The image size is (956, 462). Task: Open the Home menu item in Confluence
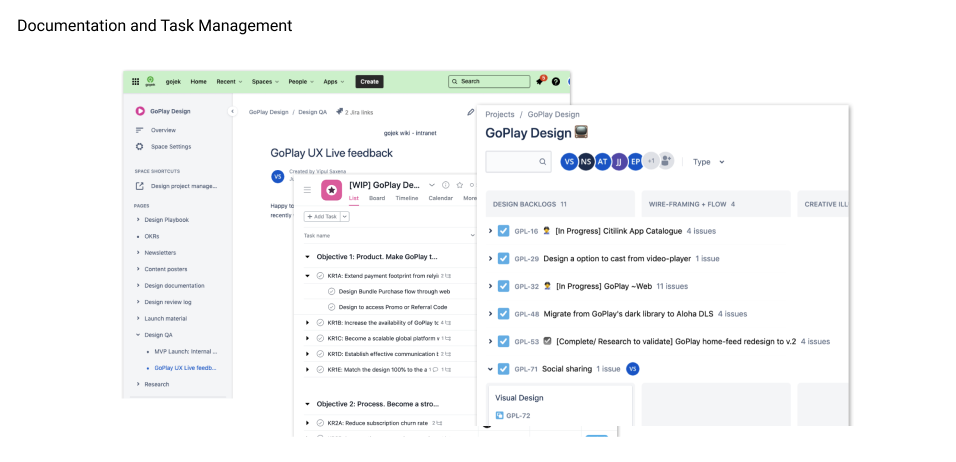point(198,81)
